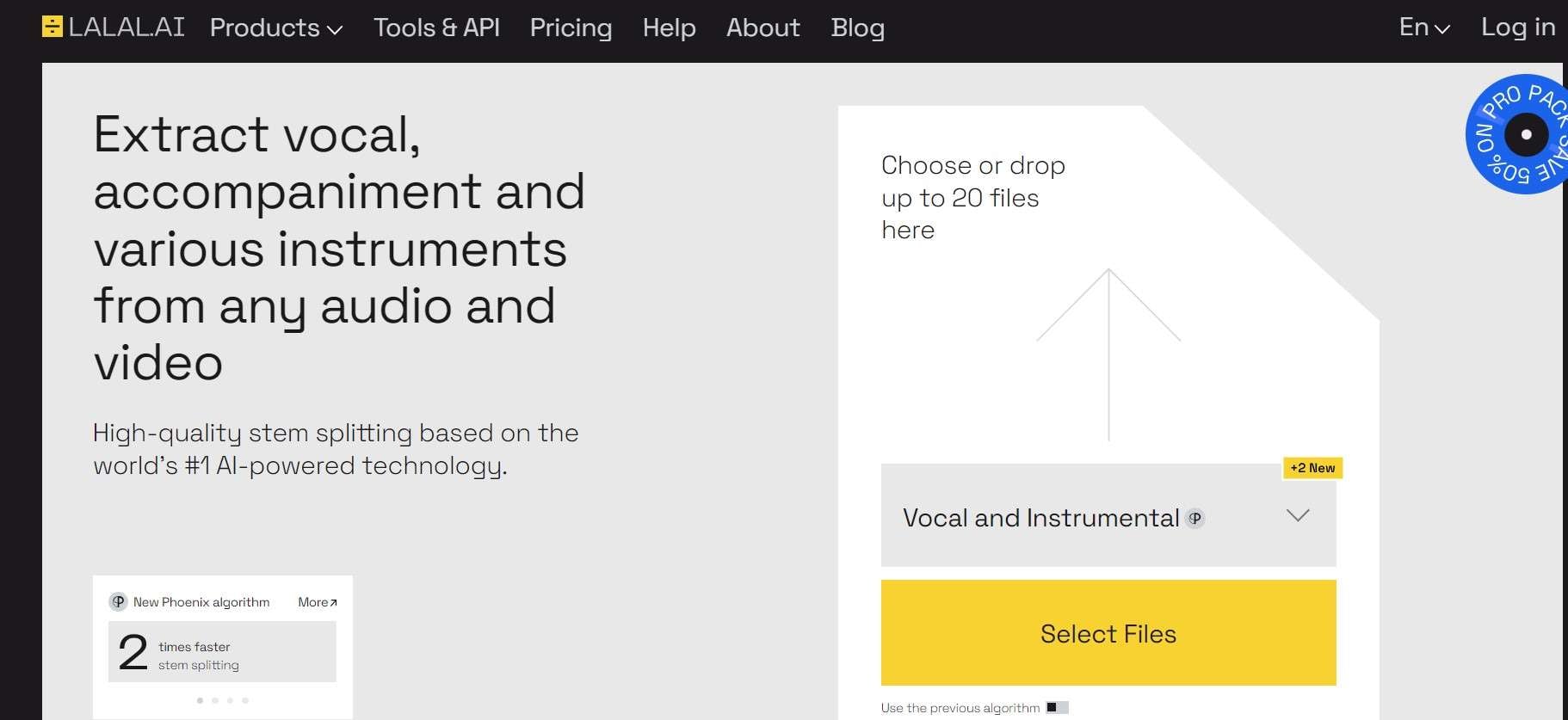The width and height of the screenshot is (1568, 720).
Task: Click the +2 New yellow badge
Action: click(1312, 468)
